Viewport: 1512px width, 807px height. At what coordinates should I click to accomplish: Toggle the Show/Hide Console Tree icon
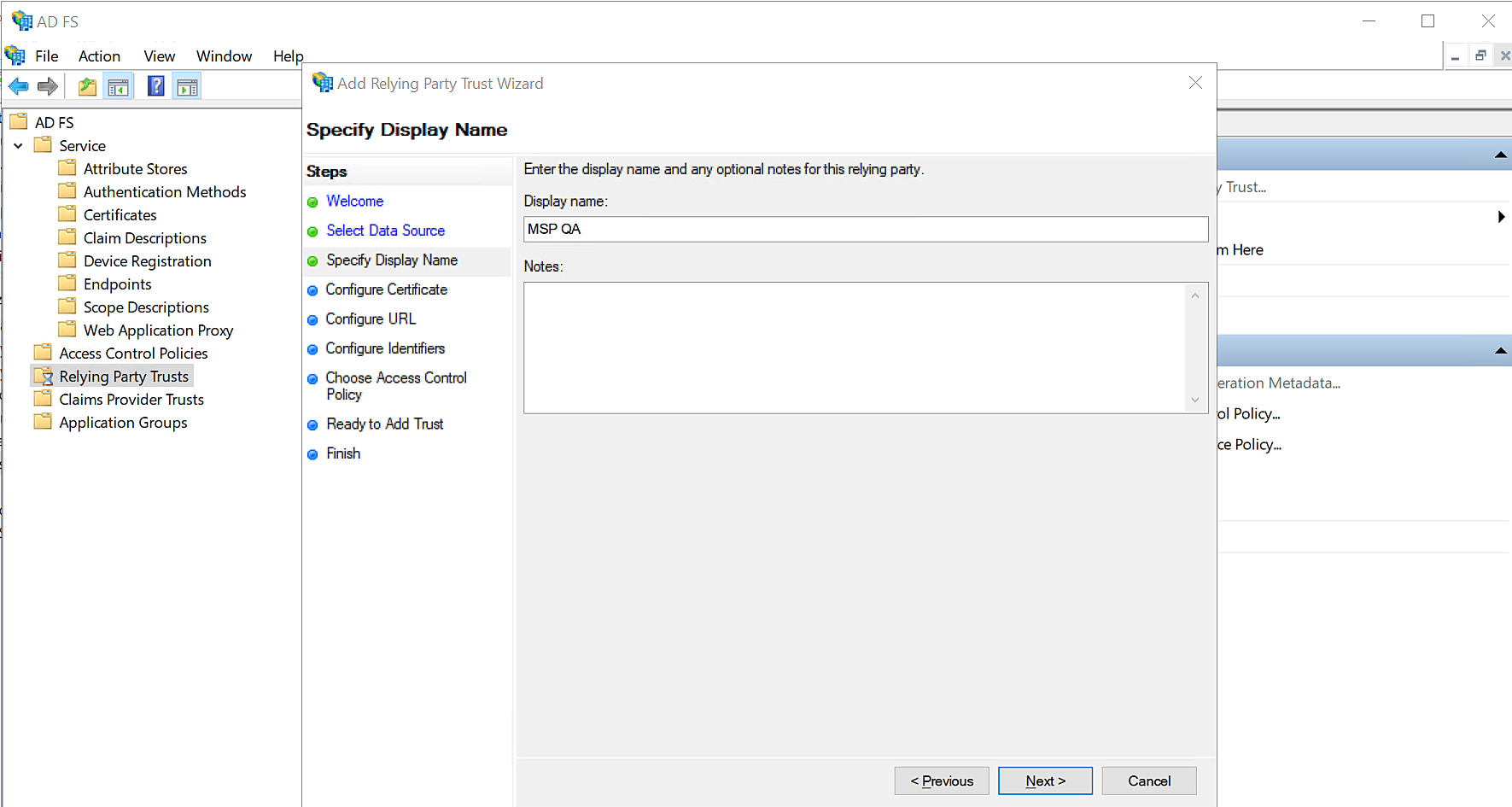118,86
